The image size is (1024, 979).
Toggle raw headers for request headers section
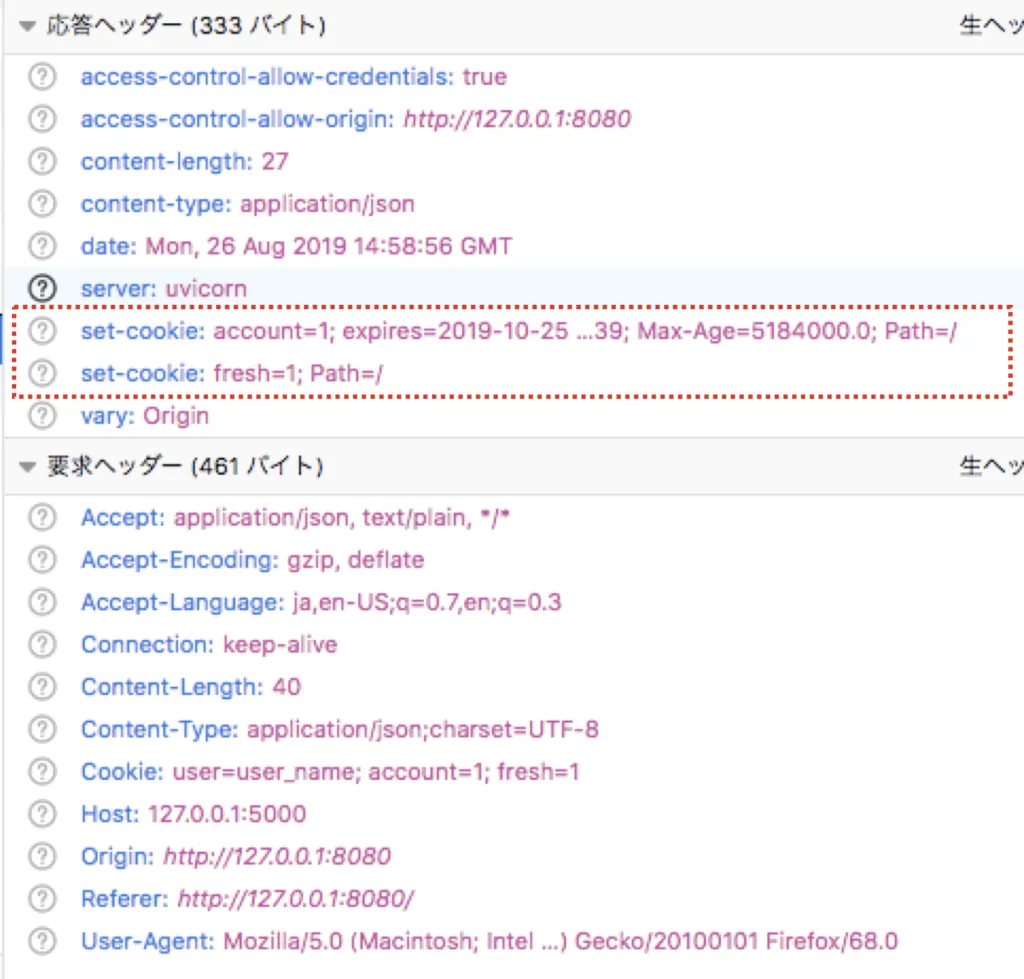pos(990,466)
